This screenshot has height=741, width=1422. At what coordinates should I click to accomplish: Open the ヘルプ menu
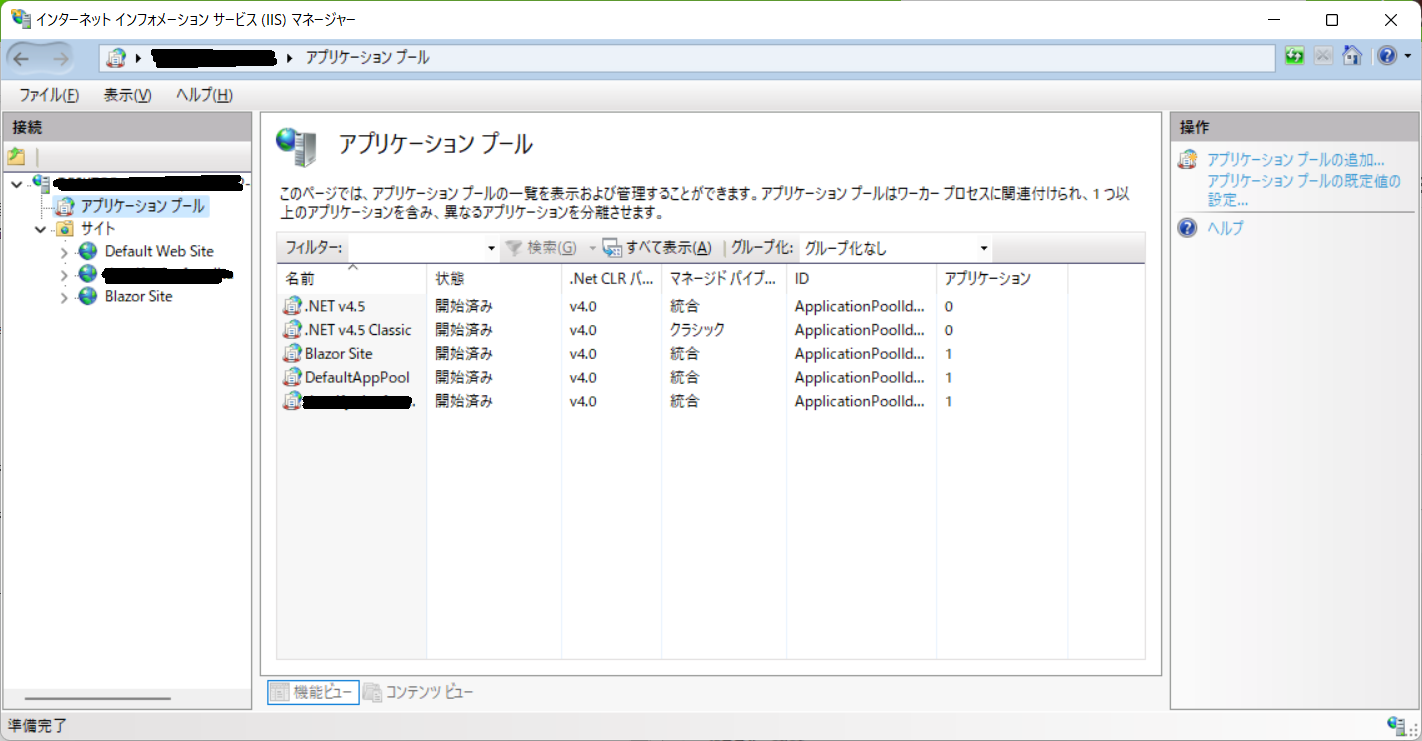(204, 95)
